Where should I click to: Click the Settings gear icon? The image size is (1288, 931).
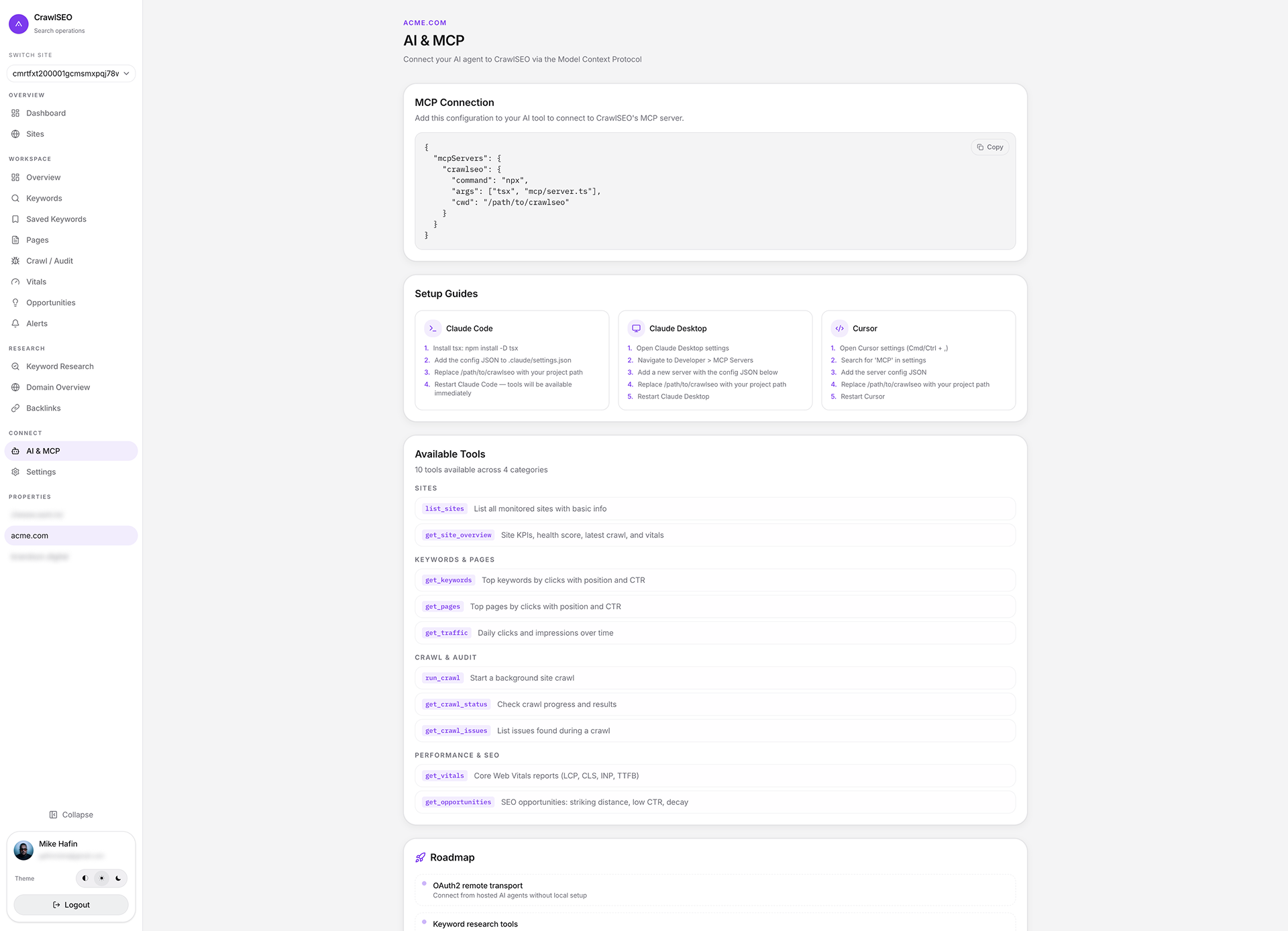[15, 472]
